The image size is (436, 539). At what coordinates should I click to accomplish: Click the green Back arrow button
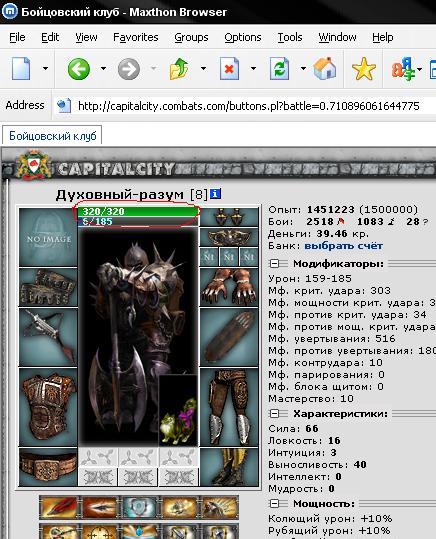(x=79, y=69)
